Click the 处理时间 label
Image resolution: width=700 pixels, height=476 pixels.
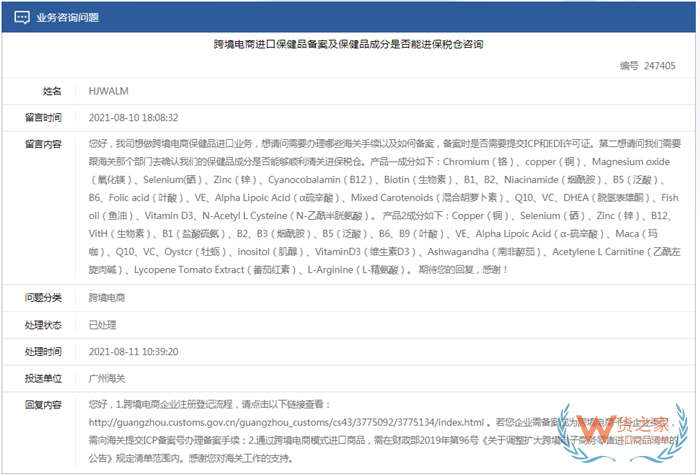pos(43,351)
